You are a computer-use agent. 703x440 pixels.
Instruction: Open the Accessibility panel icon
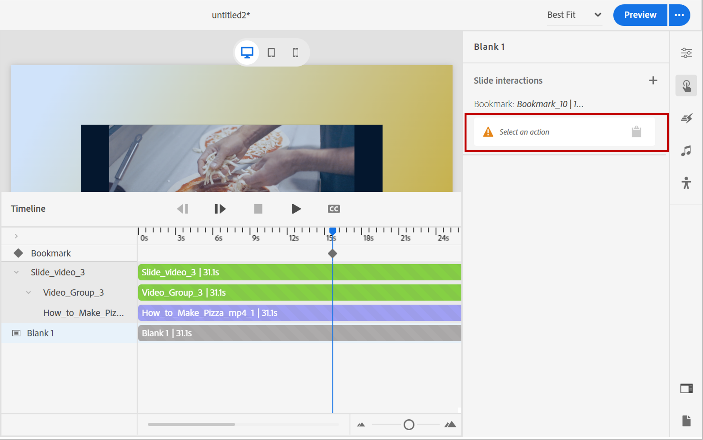pos(686,182)
